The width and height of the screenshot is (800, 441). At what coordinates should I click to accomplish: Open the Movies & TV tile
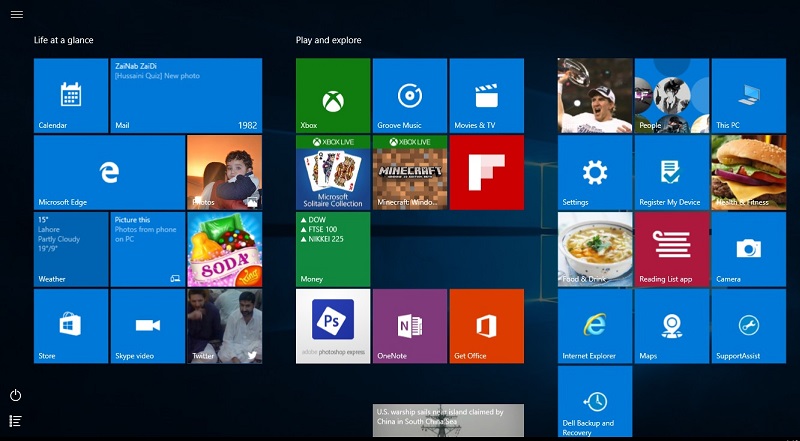[x=487, y=95]
